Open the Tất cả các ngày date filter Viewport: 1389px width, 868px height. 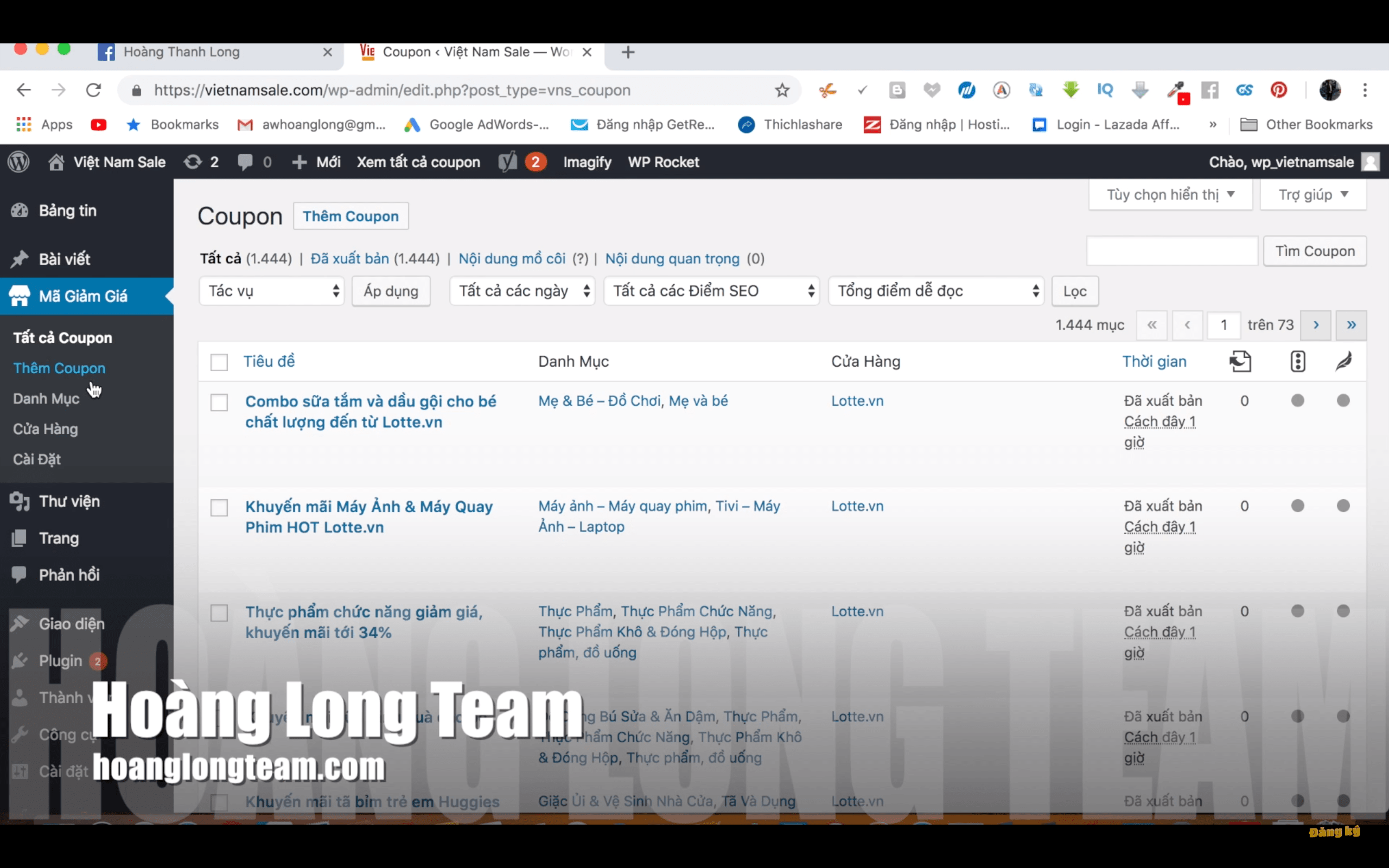click(522, 291)
